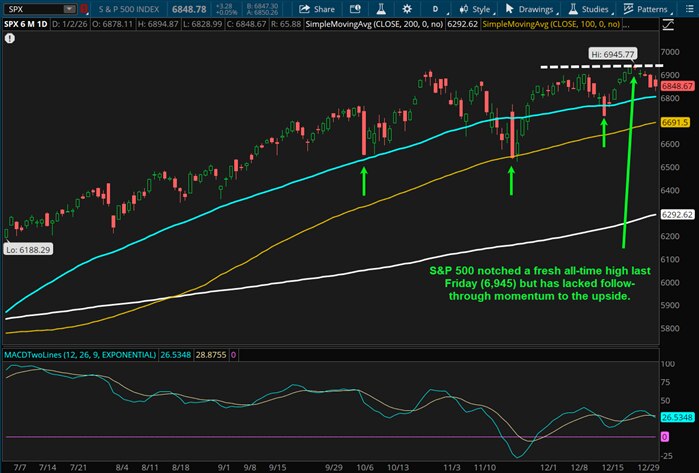This screenshot has width=699, height=473.
Task: Click the cyan 26.5348 MACD axis tag
Action: tap(677, 417)
